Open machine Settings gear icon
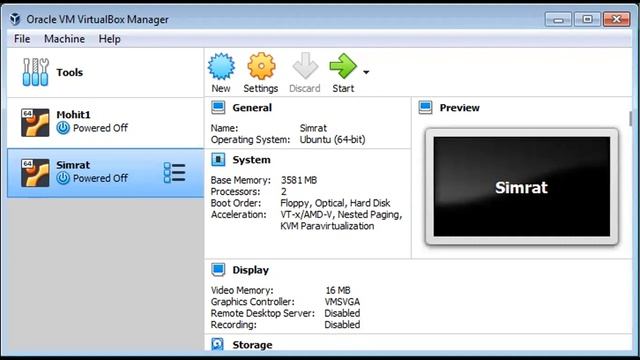The width and height of the screenshot is (640, 360). (x=261, y=66)
